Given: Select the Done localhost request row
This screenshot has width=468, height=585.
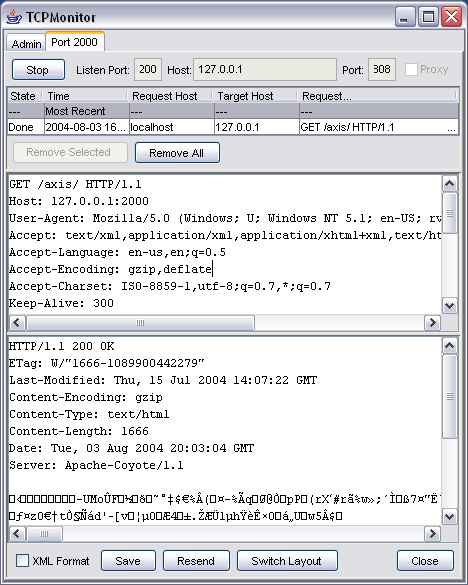Looking at the screenshot, I should [x=233, y=127].
